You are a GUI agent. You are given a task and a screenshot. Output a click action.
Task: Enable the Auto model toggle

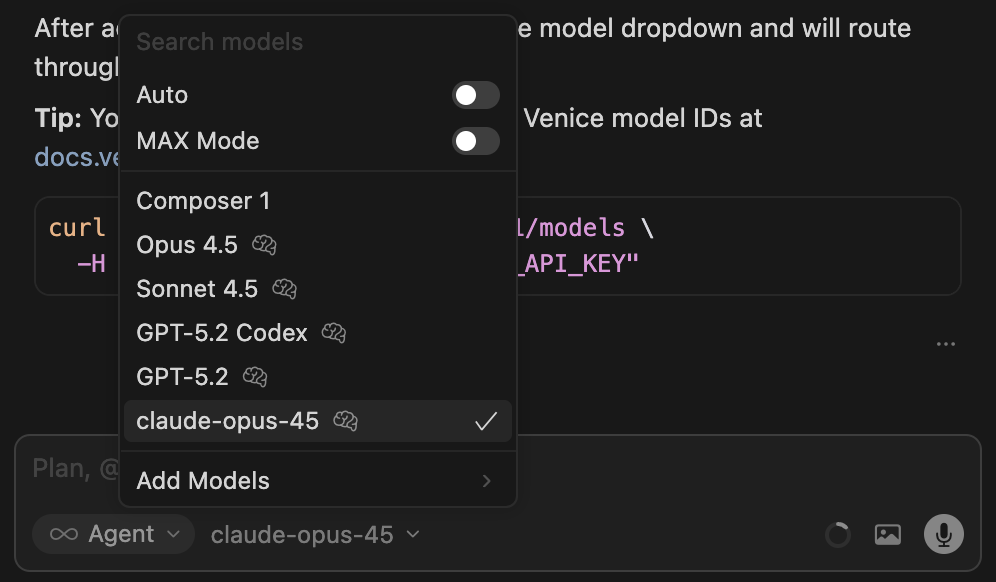tap(476, 95)
